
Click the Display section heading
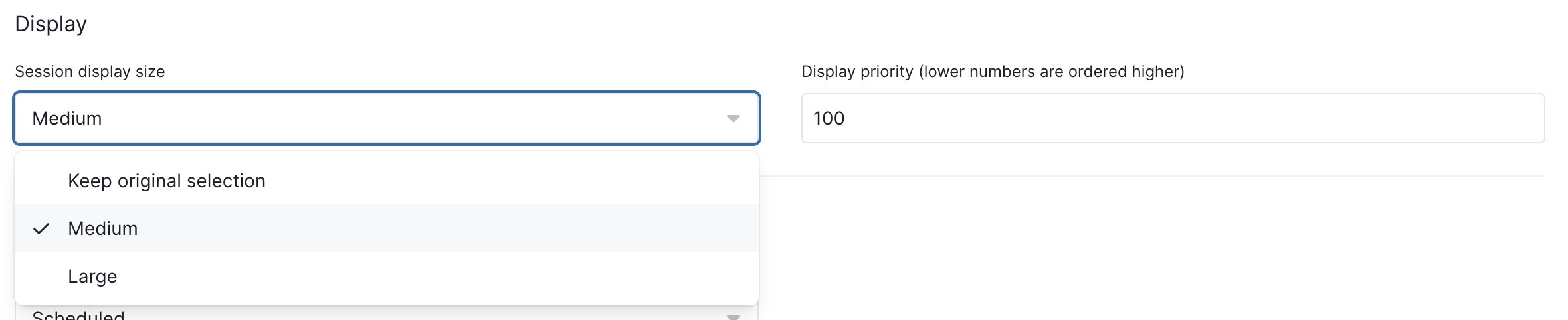coord(51,24)
